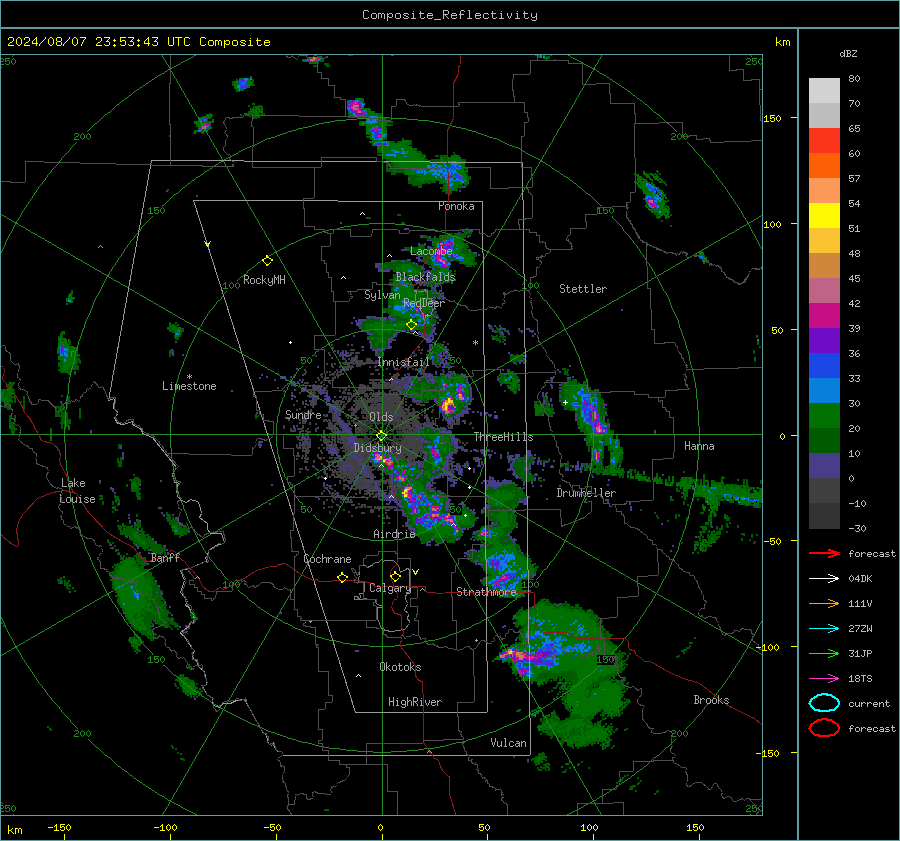The width and height of the screenshot is (900, 841).
Task: Click the 150 label on the right km axis
Action: 773,118
